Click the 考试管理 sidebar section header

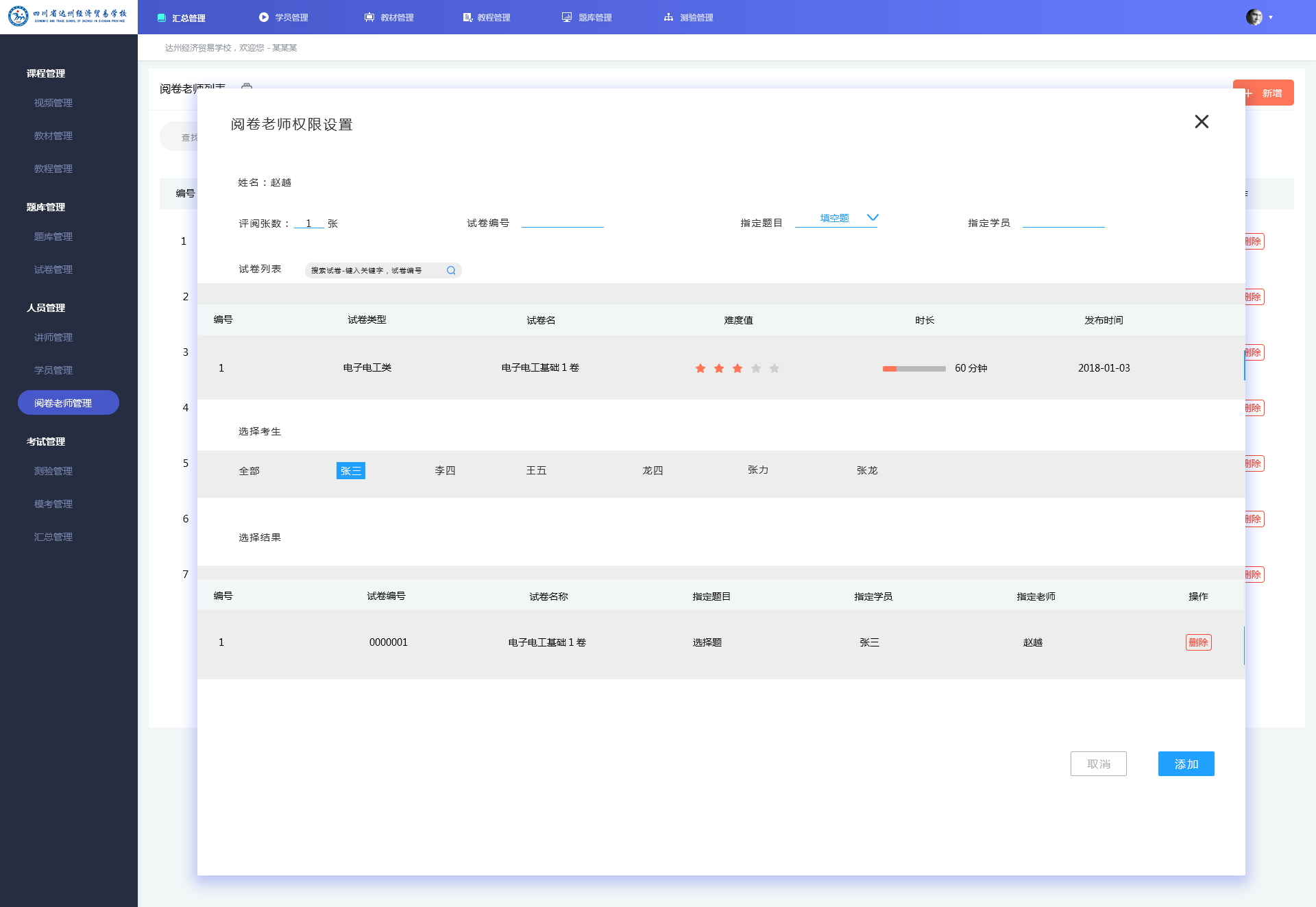pos(46,442)
